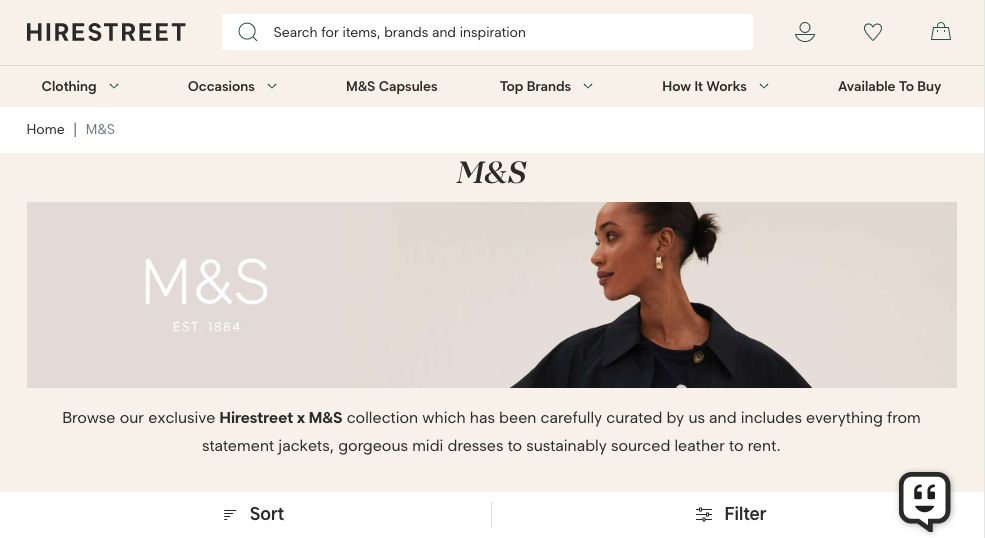The image size is (985, 538).
Task: Click the Sort button label
Action: coord(267,514)
